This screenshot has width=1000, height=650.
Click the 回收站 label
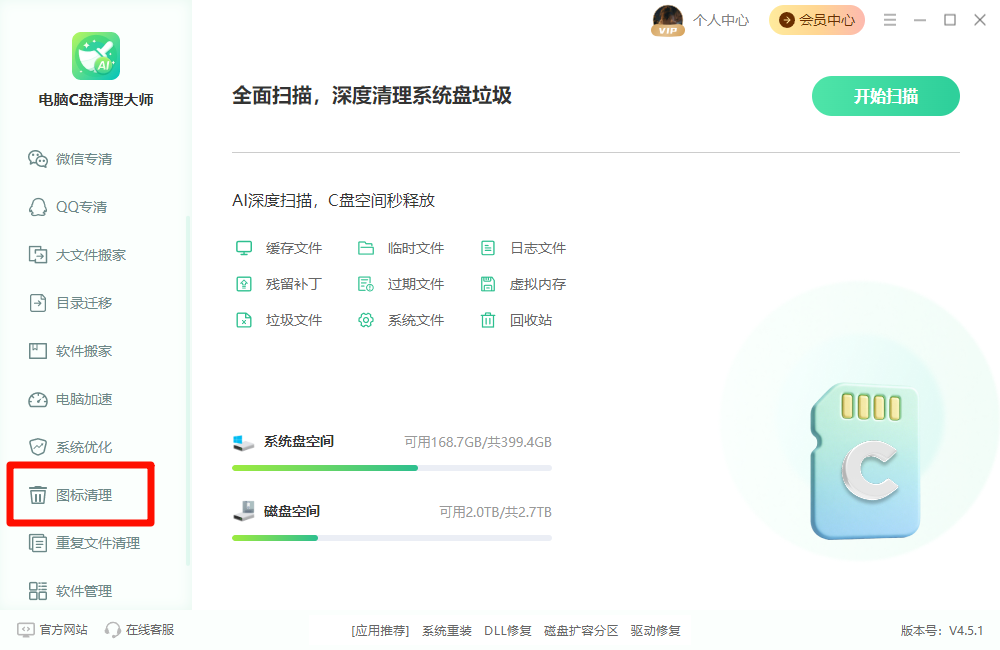531,320
